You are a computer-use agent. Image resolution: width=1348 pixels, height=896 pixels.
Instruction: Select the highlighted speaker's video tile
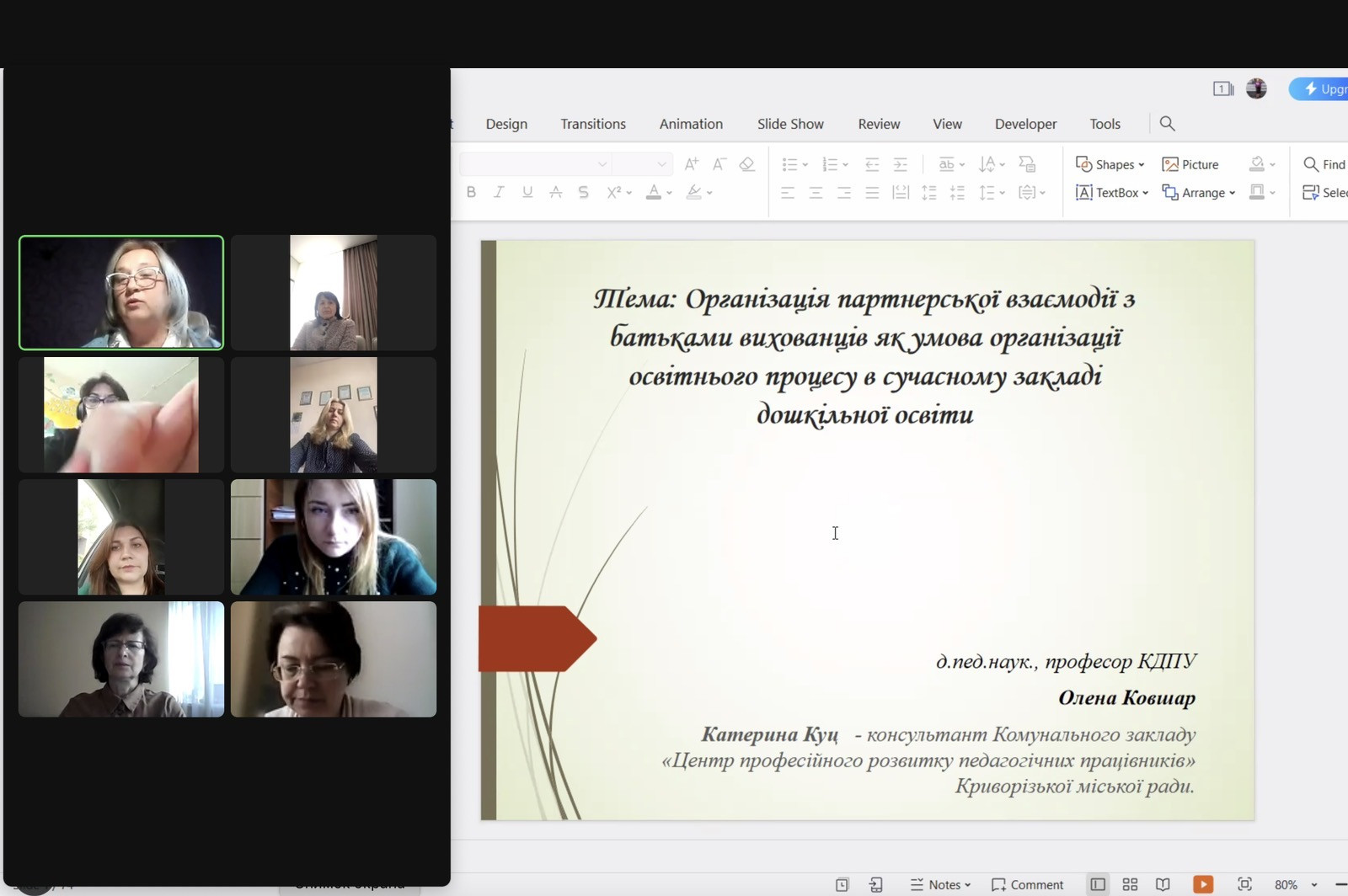pyautogui.click(x=121, y=292)
